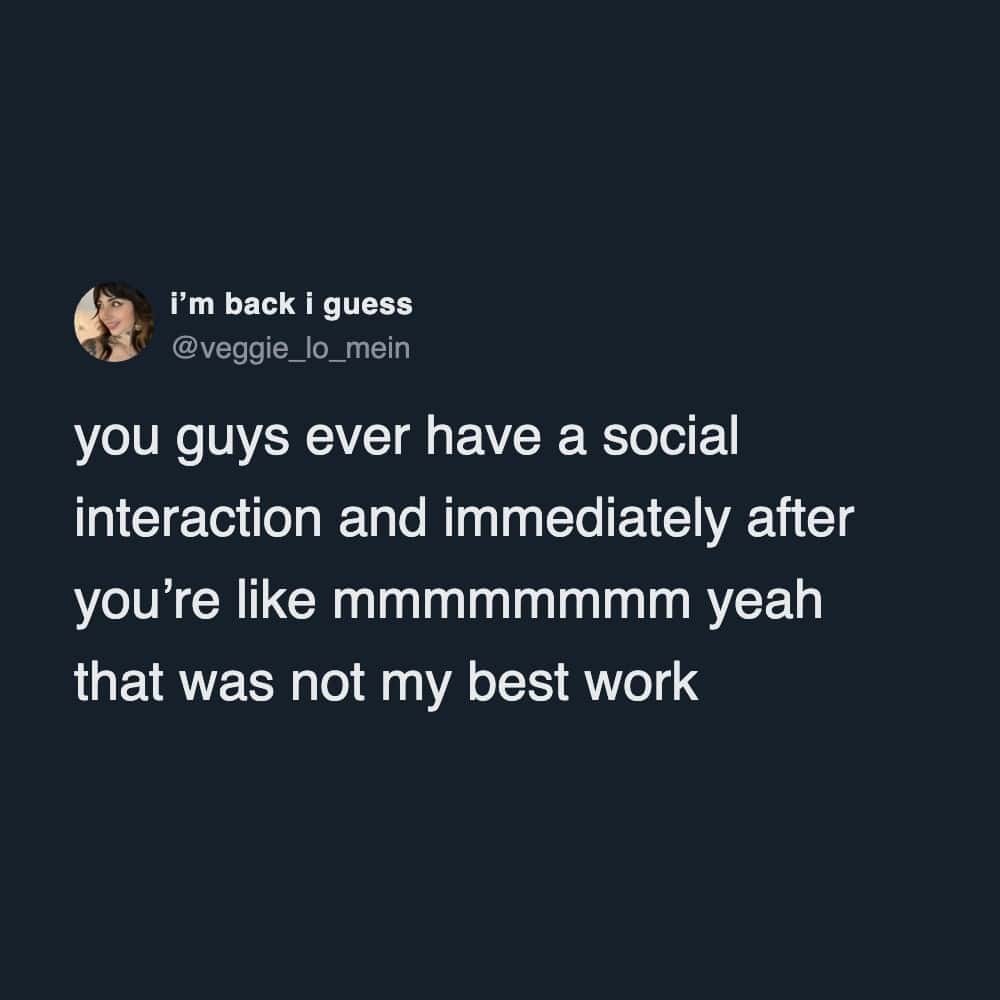Open the "i'm back i guess" profile name
Screen dimensions: 1000x1000
(290, 303)
